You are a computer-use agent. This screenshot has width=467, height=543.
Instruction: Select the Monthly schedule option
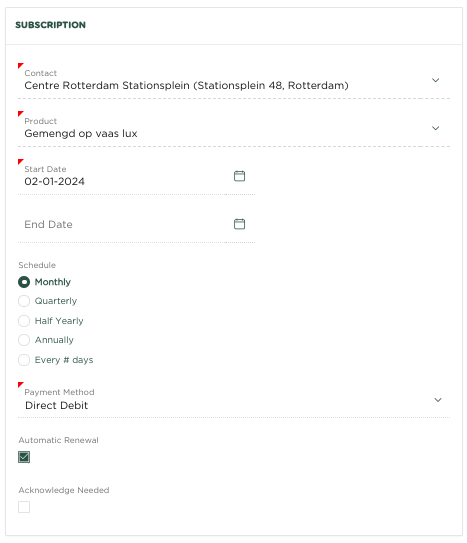coord(24,282)
